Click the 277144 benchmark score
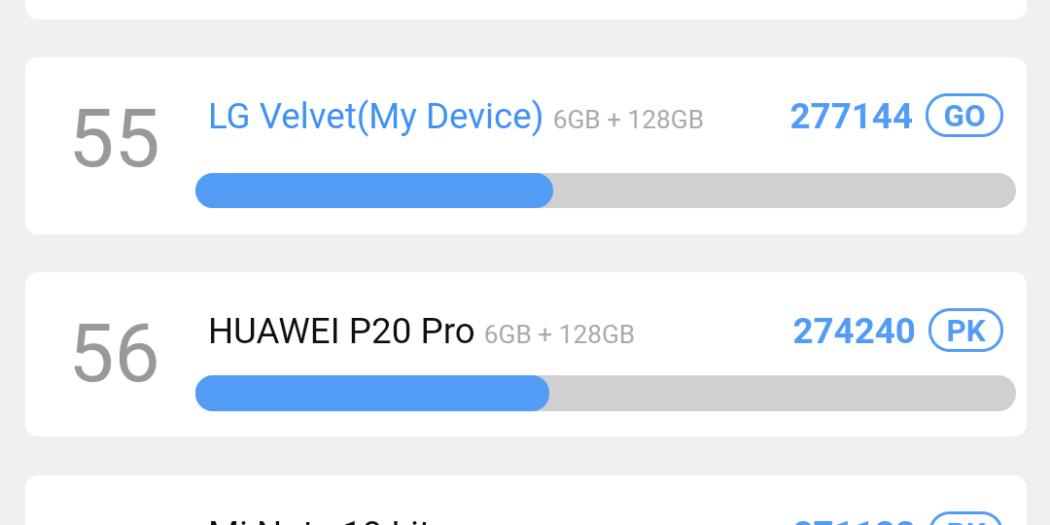Viewport: 1050px width, 525px height. 851,117
